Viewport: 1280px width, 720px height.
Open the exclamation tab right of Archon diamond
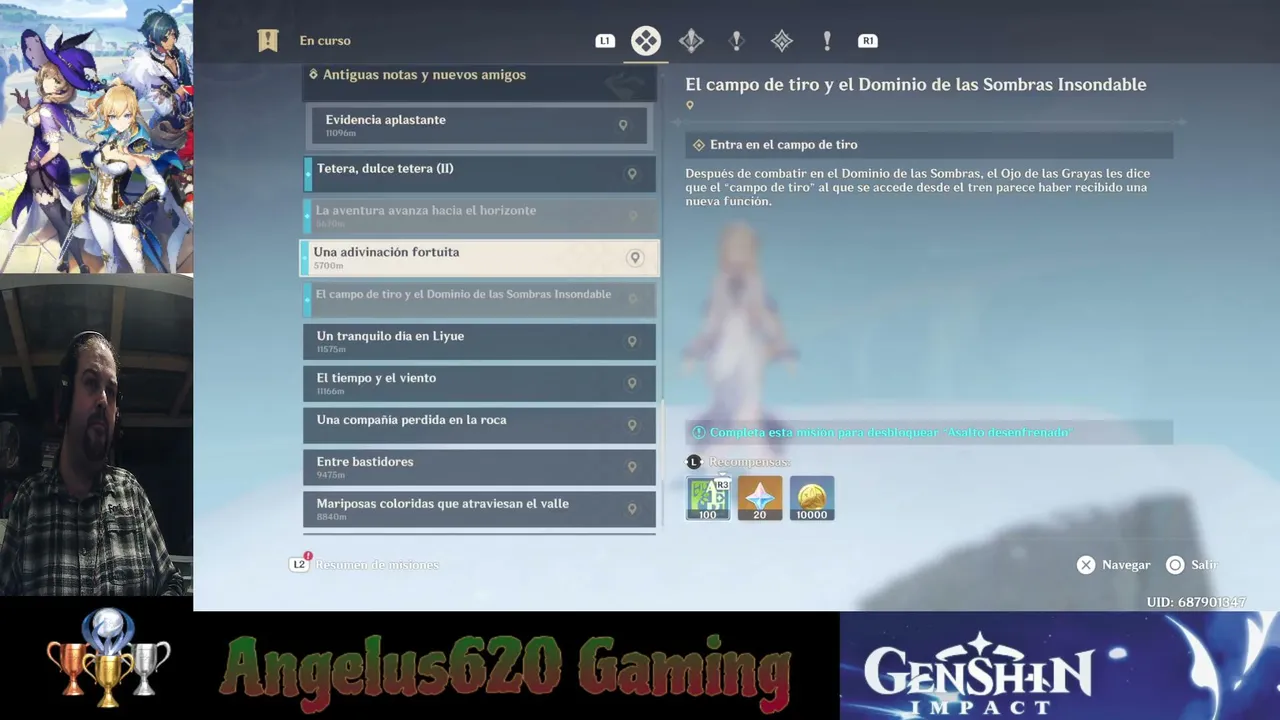(x=736, y=41)
